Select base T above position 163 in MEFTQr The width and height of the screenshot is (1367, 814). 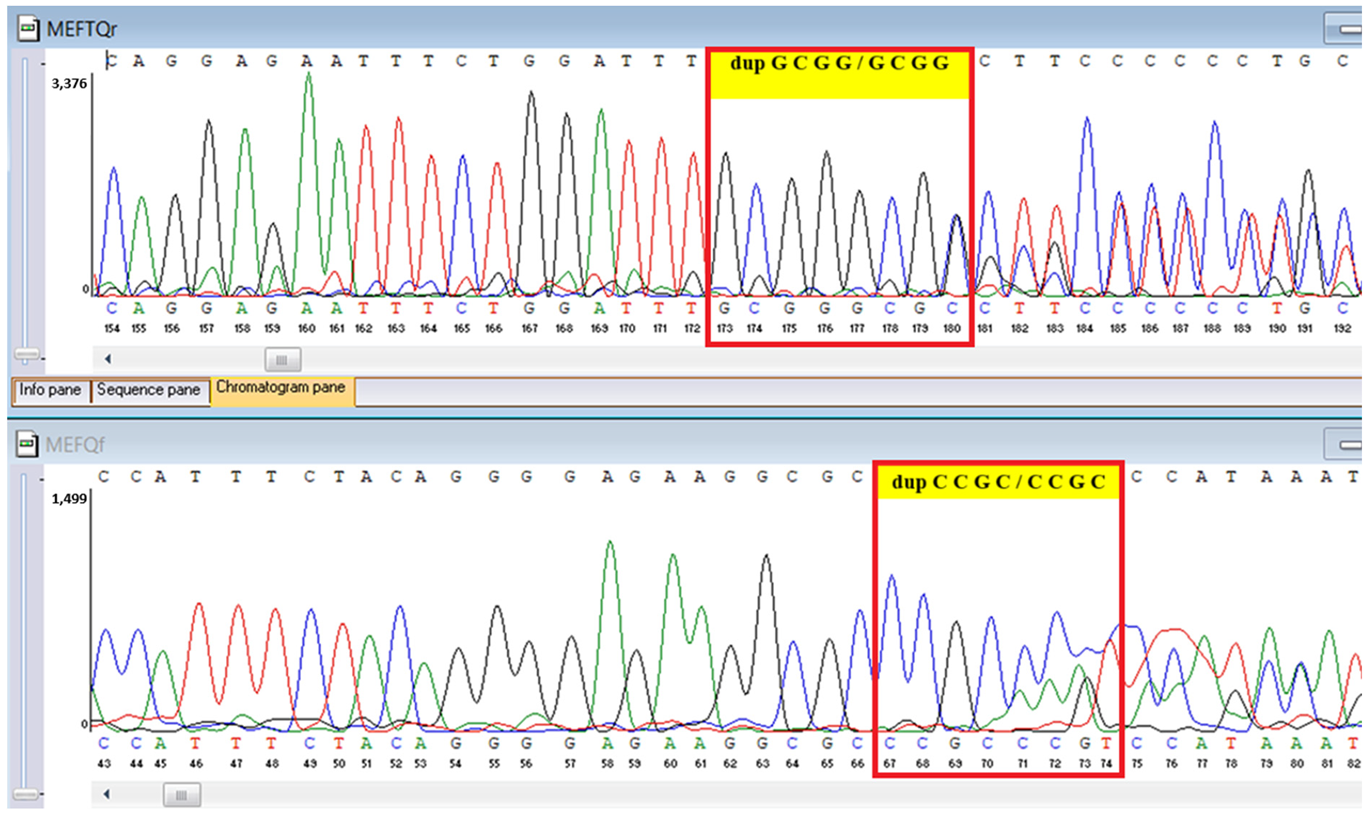397,307
